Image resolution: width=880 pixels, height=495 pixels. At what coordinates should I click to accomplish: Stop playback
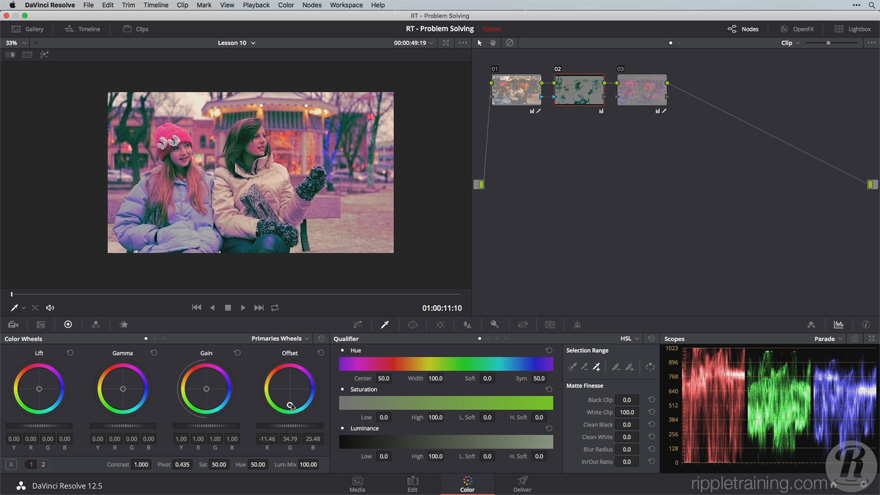click(x=227, y=308)
